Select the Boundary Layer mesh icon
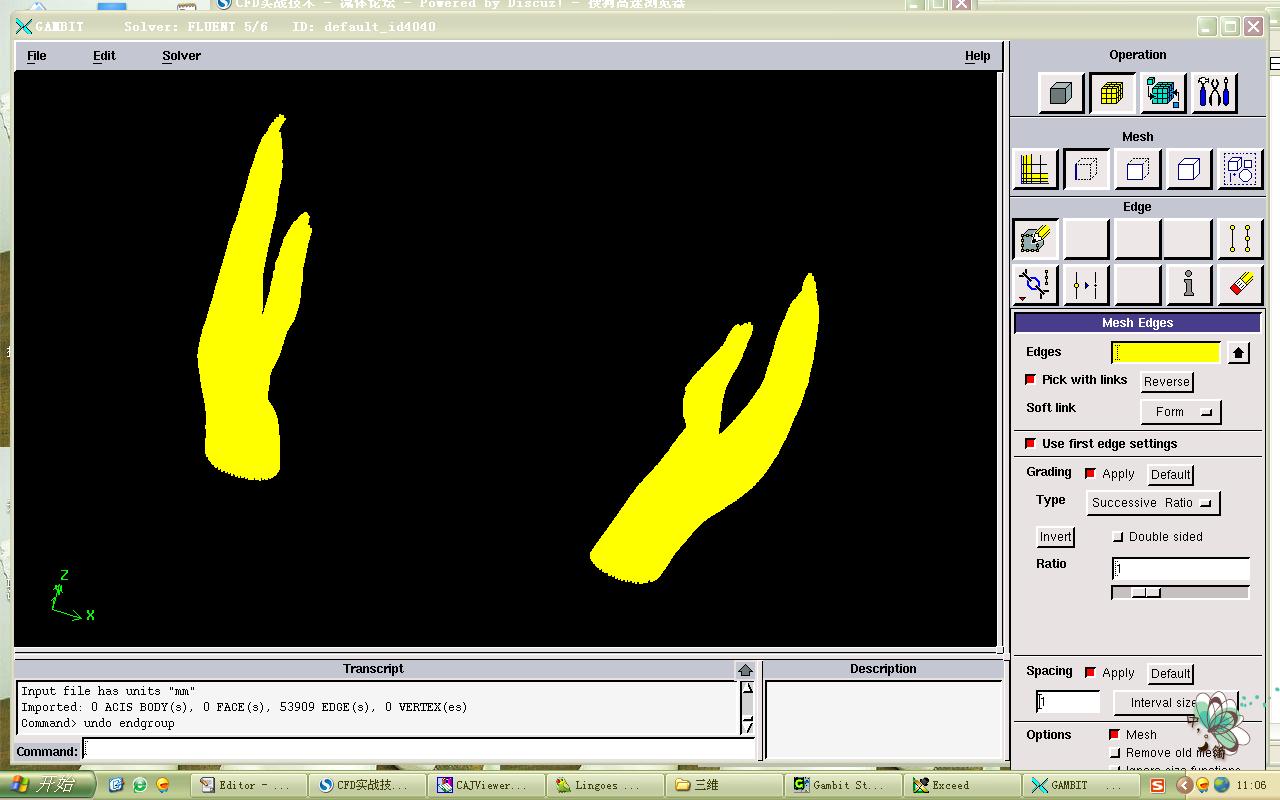The image size is (1280, 800). (x=1035, y=169)
